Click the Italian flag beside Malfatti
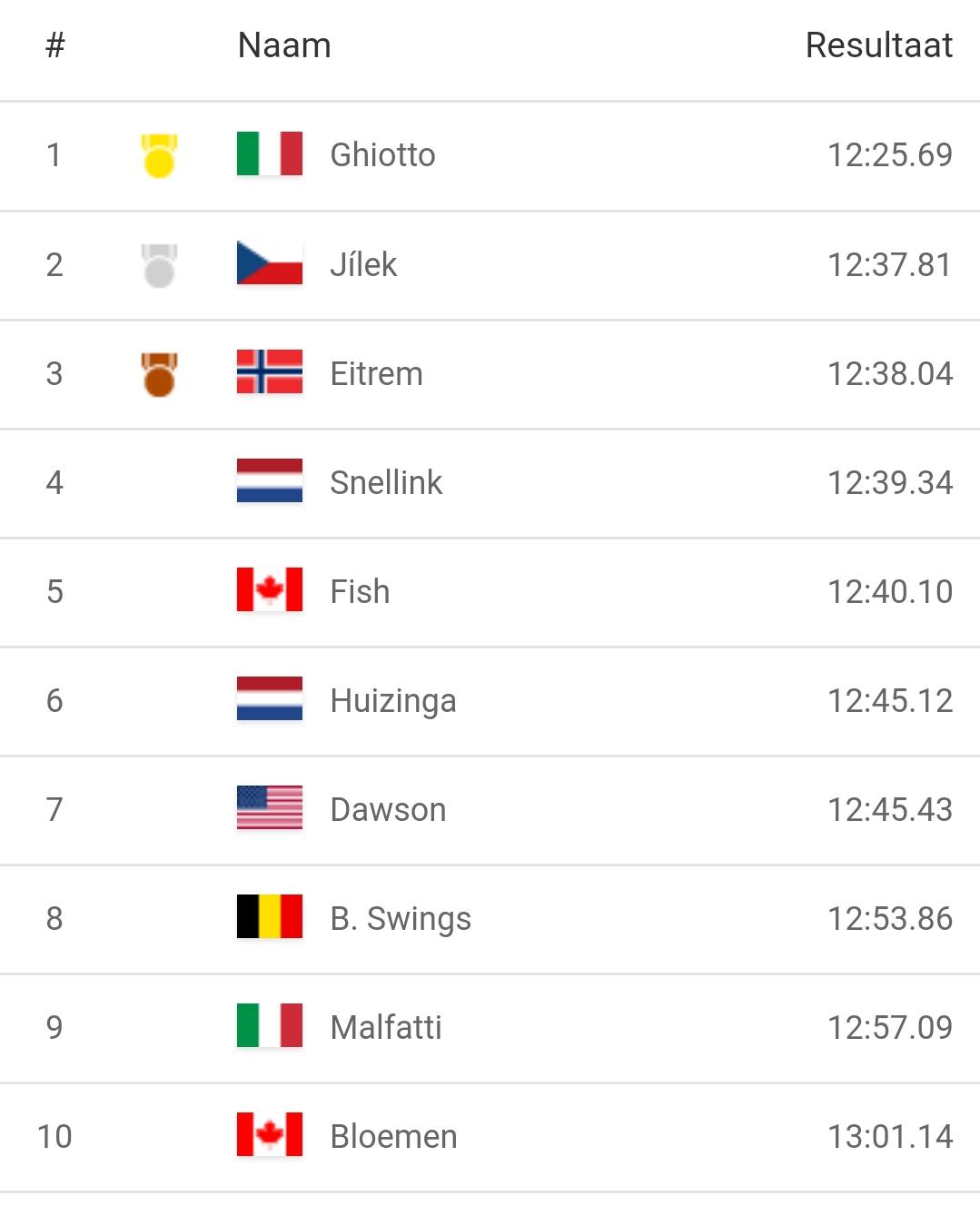Viewport: 980px width, 1206px height. pos(269,1026)
